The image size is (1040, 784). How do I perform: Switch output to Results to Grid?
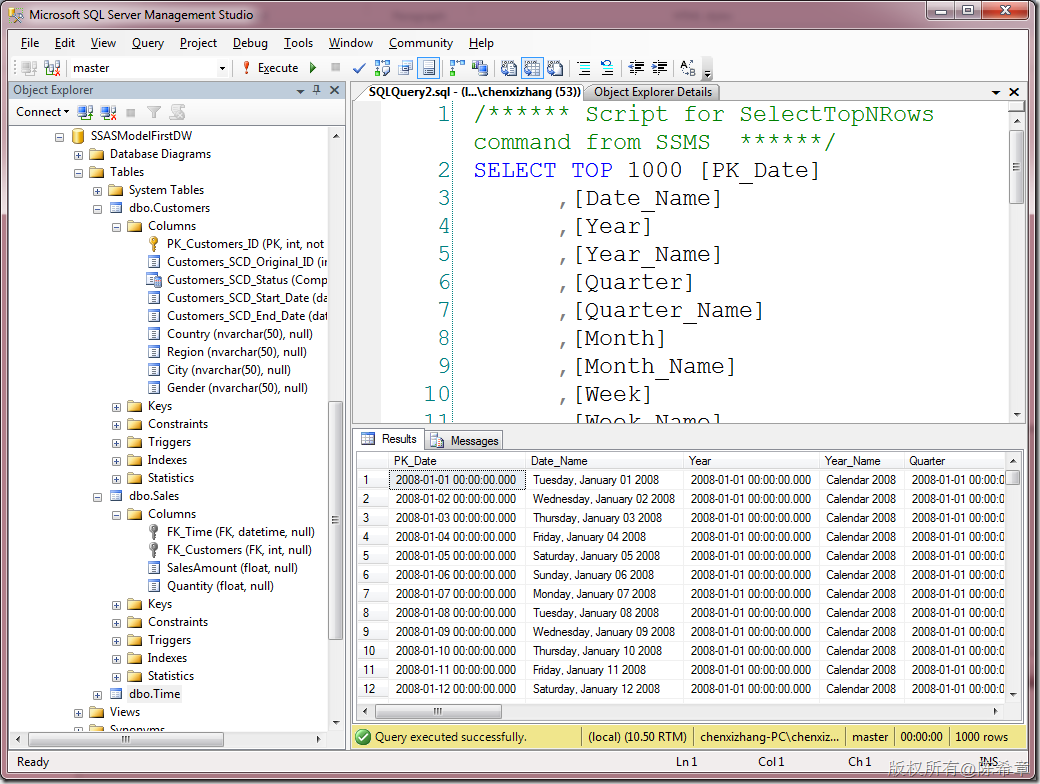coord(532,68)
